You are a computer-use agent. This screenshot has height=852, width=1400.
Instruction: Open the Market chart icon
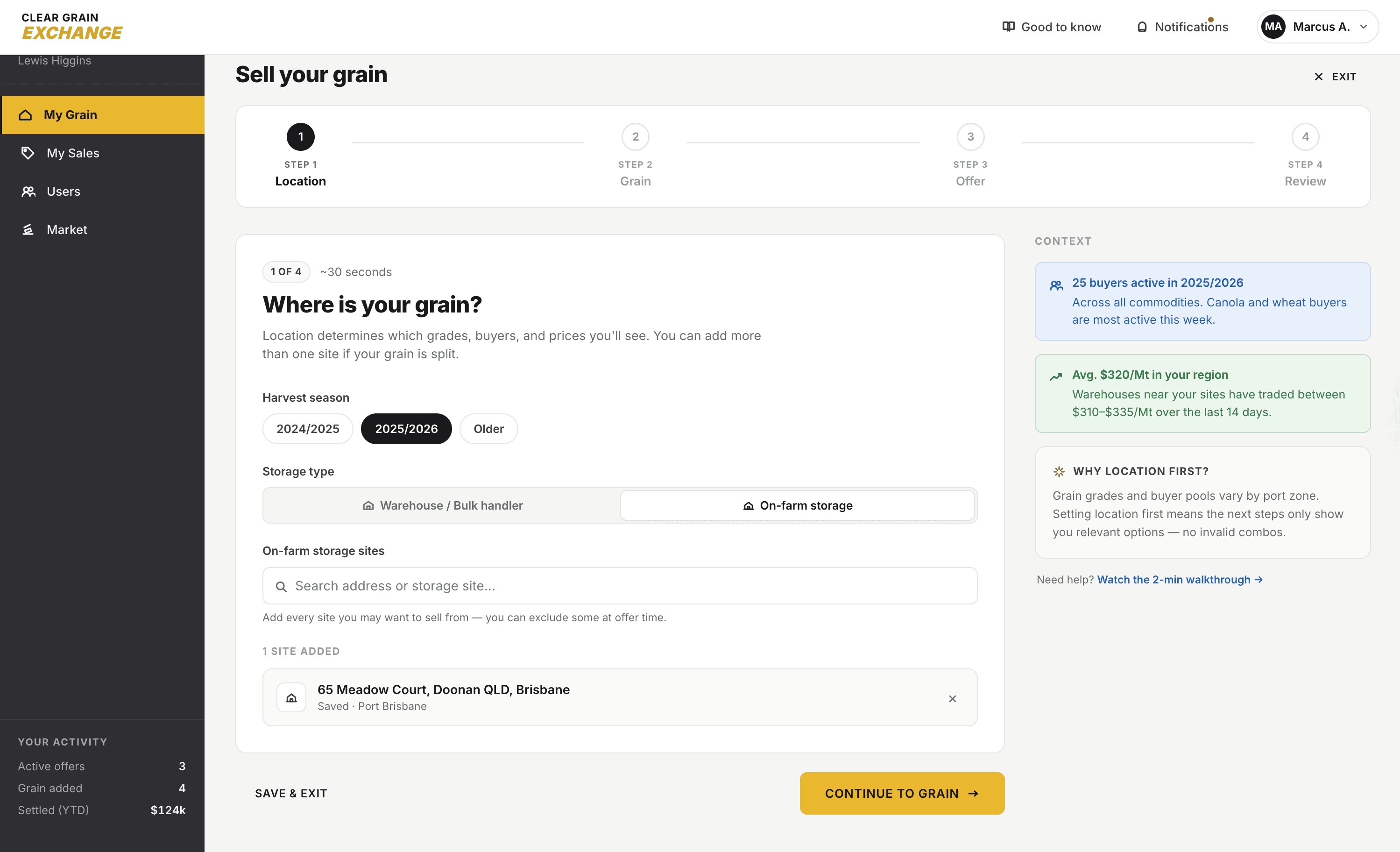pos(28,229)
